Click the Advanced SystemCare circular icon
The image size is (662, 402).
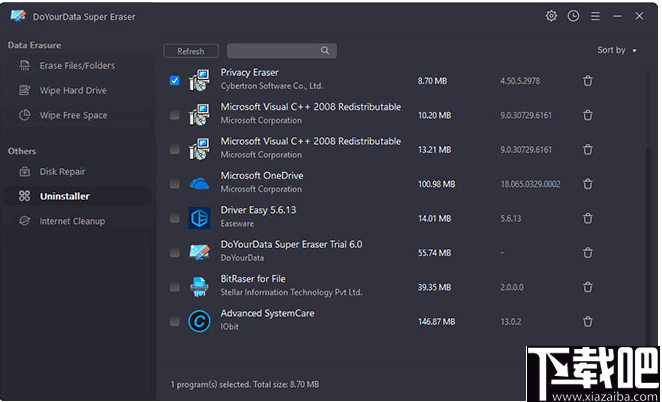tap(199, 321)
